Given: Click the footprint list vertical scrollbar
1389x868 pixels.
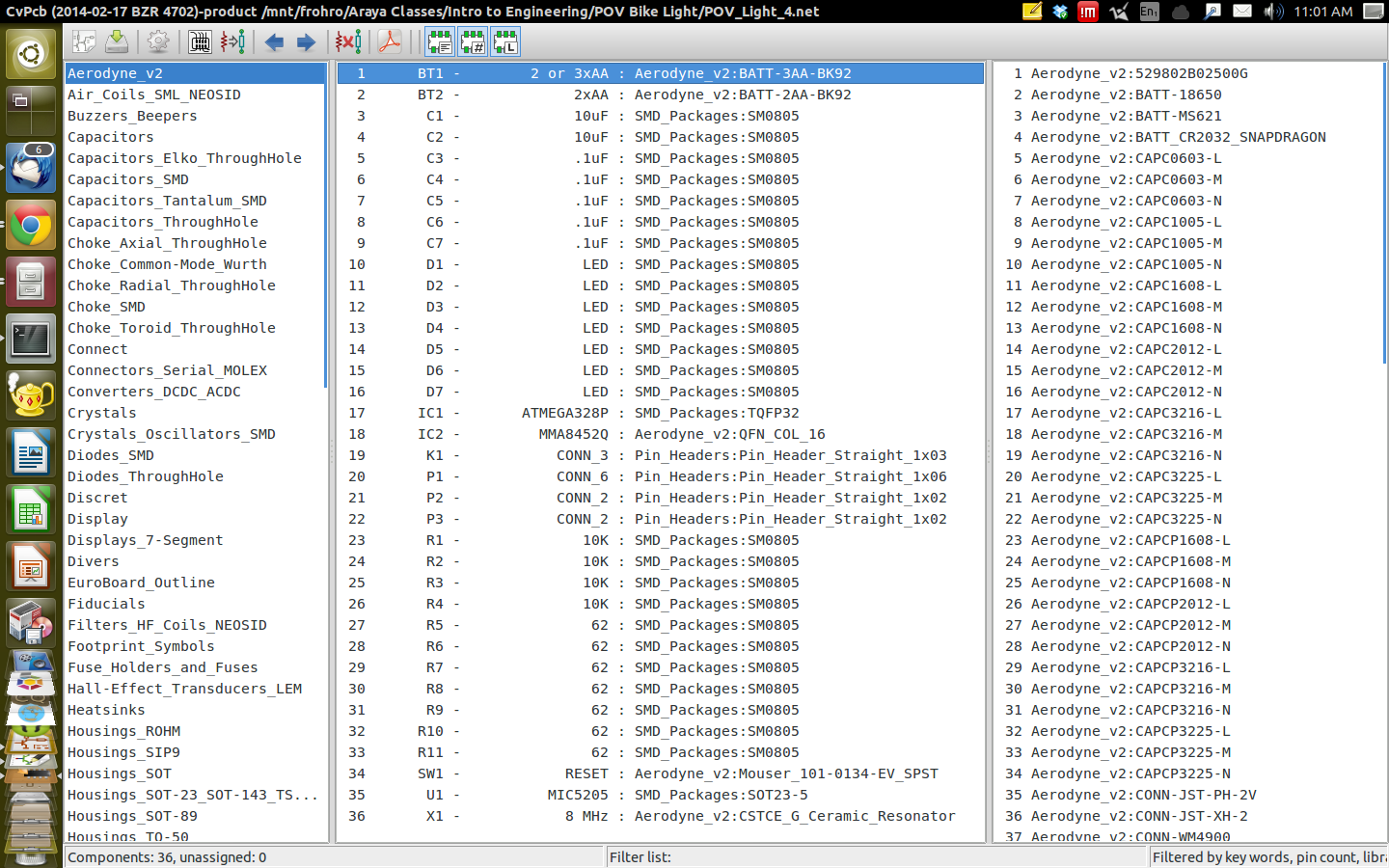Looking at the screenshot, I should [x=1384, y=212].
